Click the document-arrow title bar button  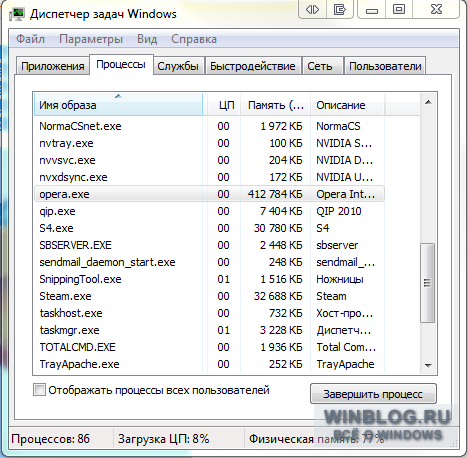(x=339, y=10)
